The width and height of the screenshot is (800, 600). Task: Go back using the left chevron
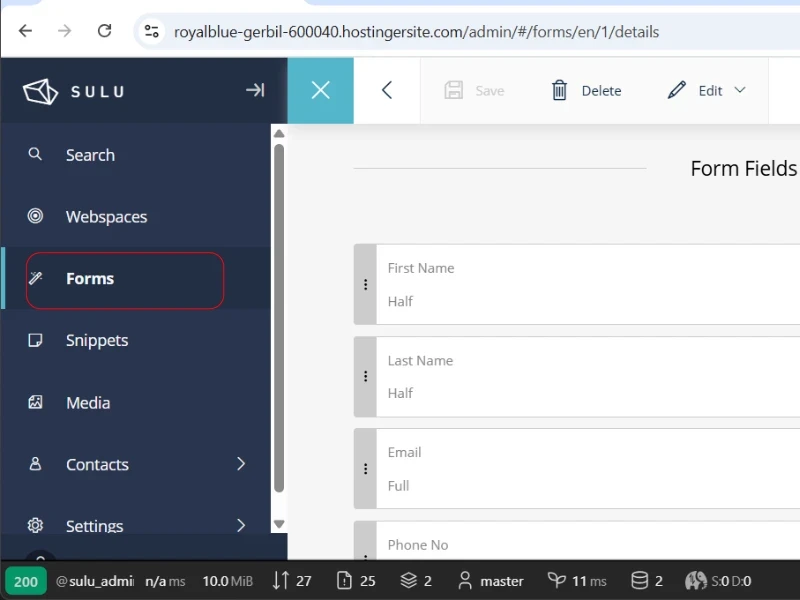click(x=387, y=90)
